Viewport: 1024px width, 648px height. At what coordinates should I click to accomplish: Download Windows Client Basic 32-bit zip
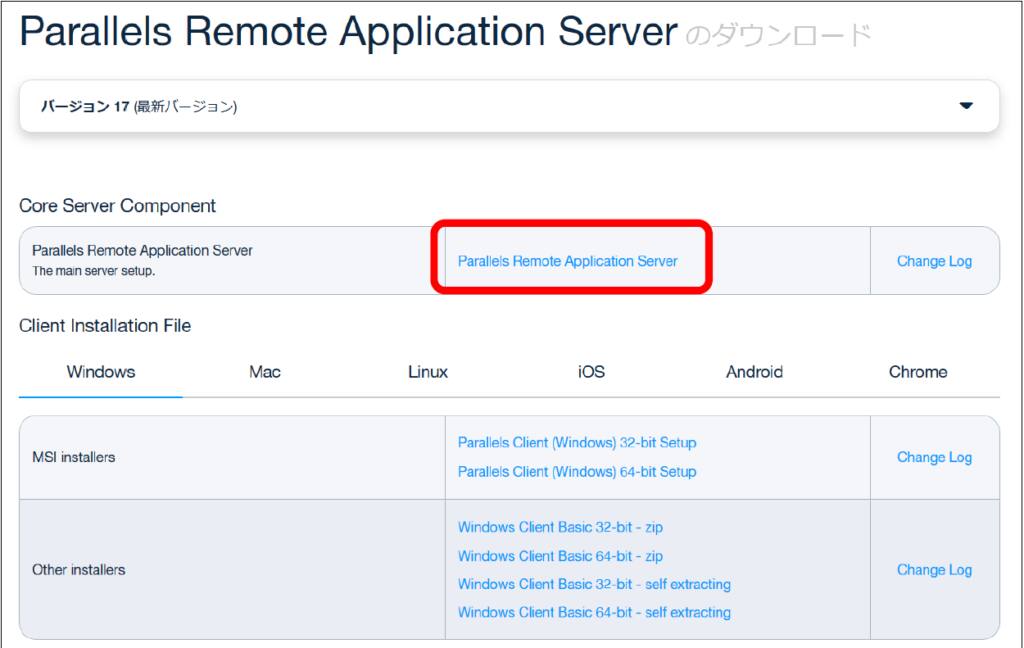(x=560, y=527)
